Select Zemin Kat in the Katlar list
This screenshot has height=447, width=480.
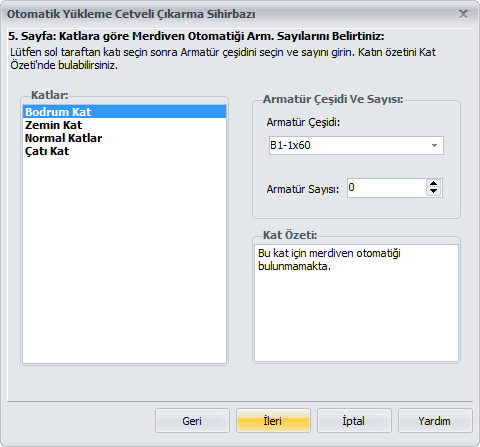coord(124,125)
